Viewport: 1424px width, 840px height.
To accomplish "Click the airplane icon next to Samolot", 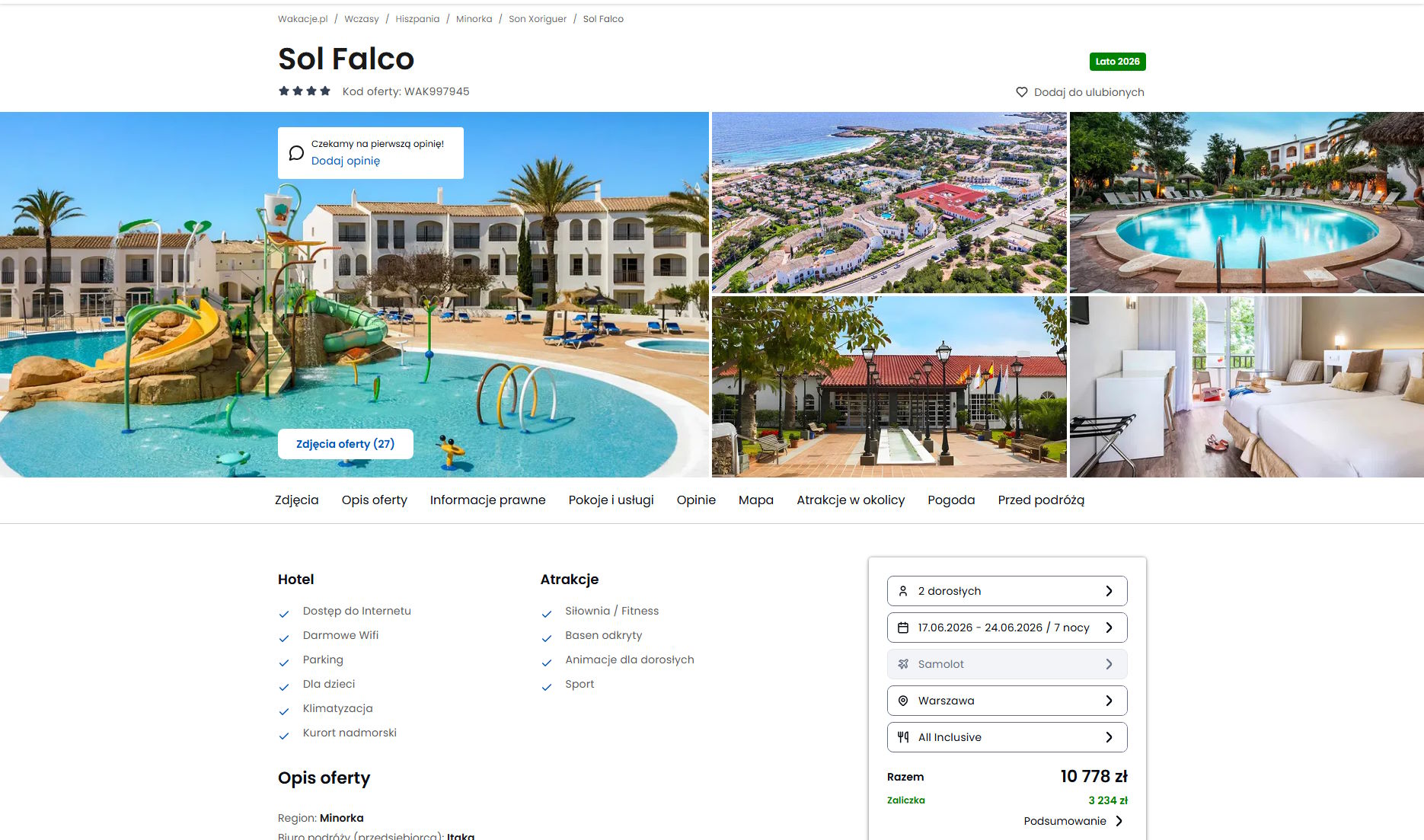I will coord(903,664).
